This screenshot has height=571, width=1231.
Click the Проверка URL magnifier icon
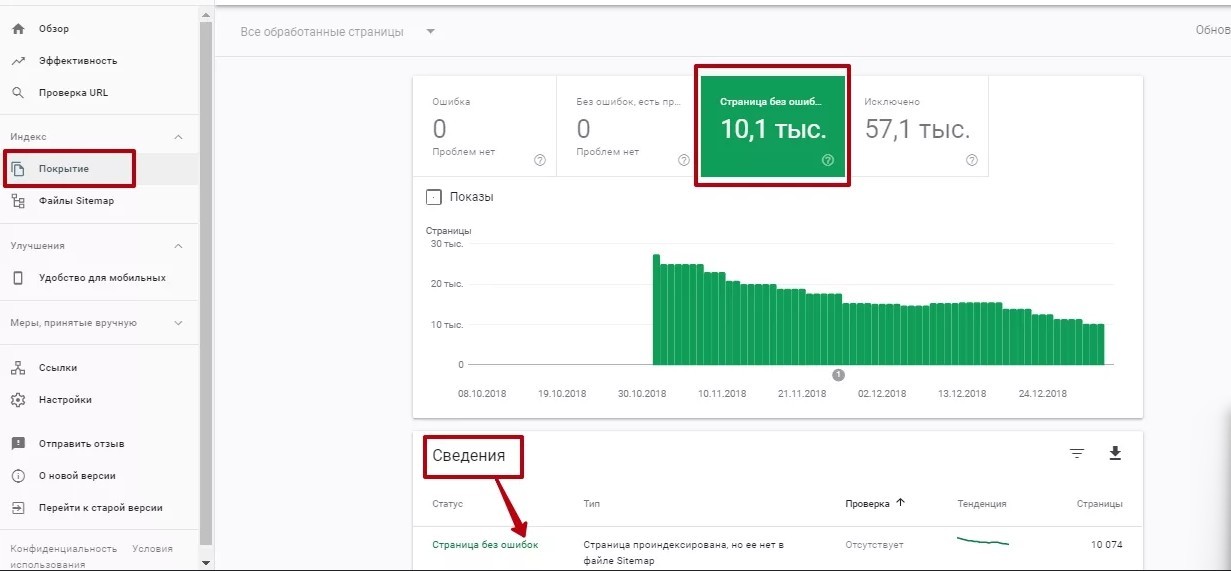coord(17,93)
